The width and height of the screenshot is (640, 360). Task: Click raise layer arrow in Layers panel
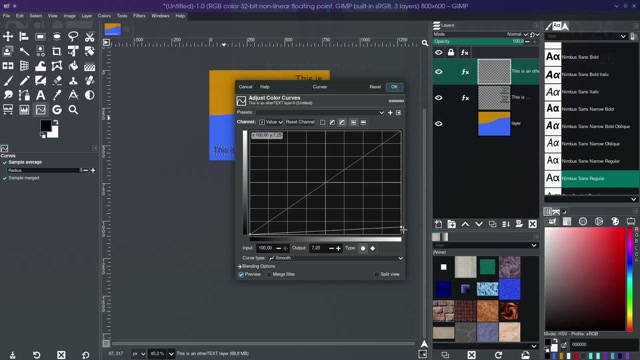click(x=465, y=224)
